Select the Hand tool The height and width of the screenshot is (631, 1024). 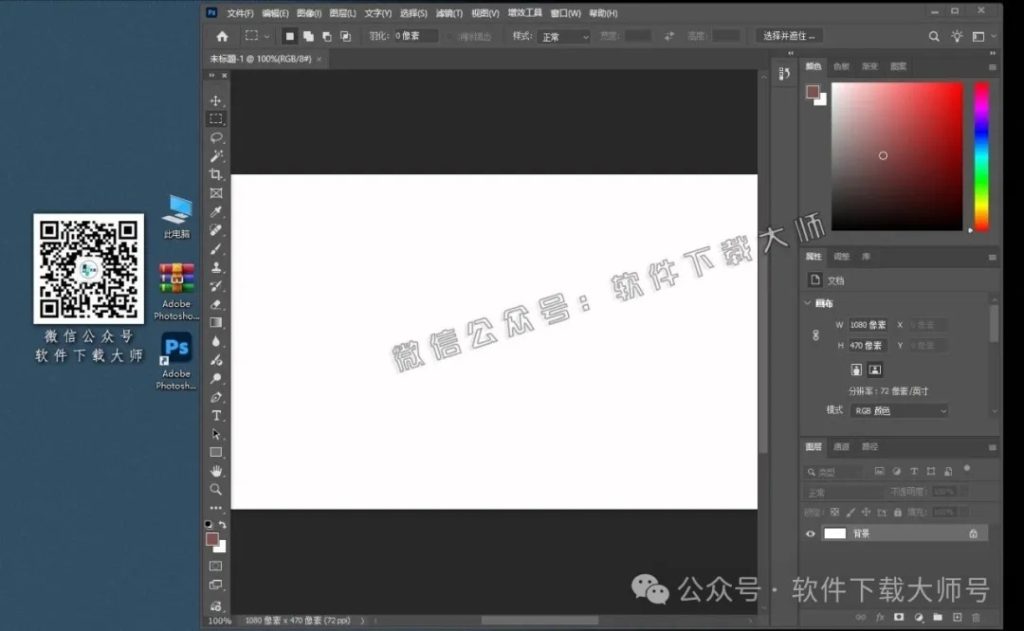(217, 470)
